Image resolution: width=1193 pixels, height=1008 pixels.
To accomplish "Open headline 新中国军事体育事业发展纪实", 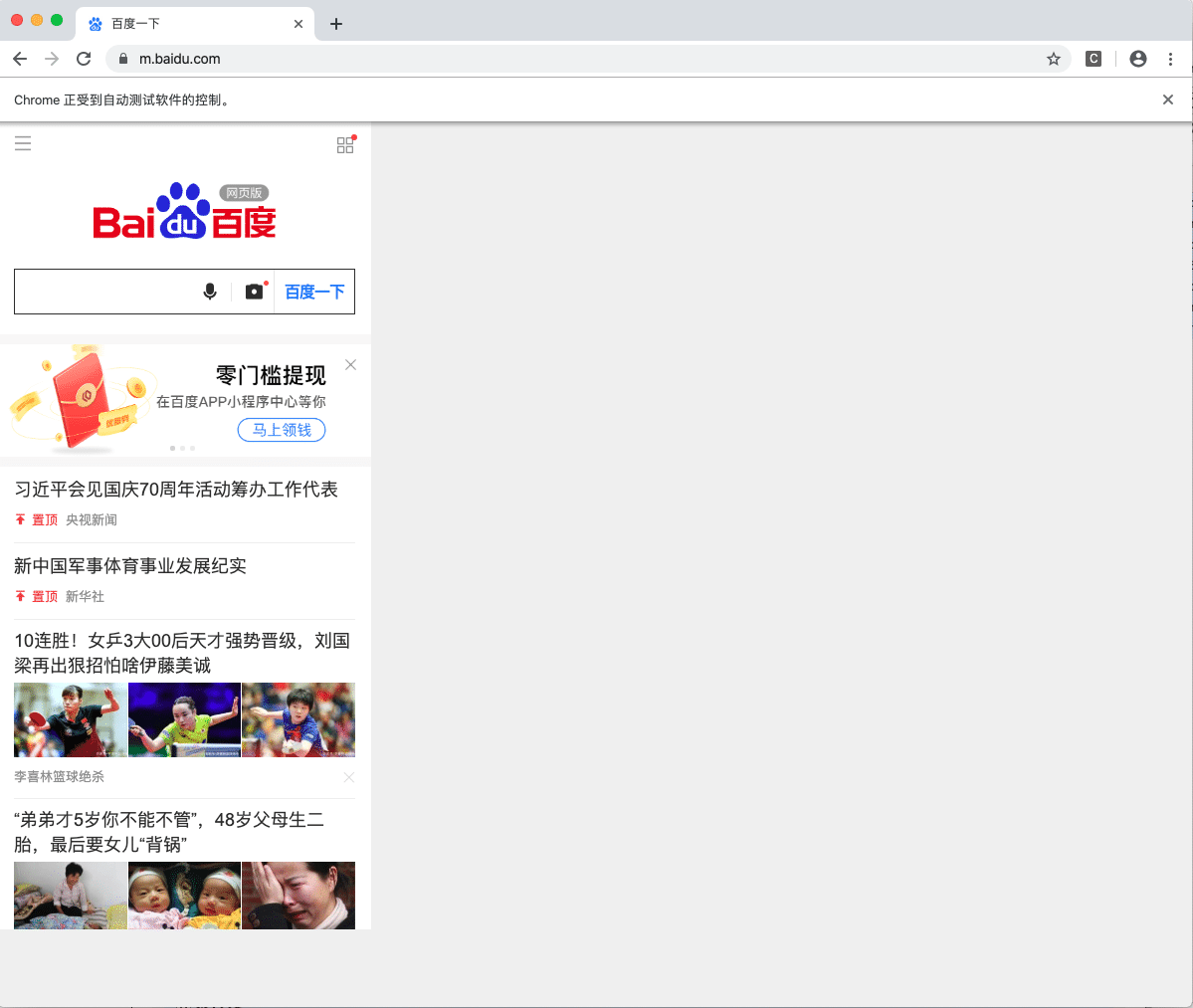I will pyautogui.click(x=130, y=566).
